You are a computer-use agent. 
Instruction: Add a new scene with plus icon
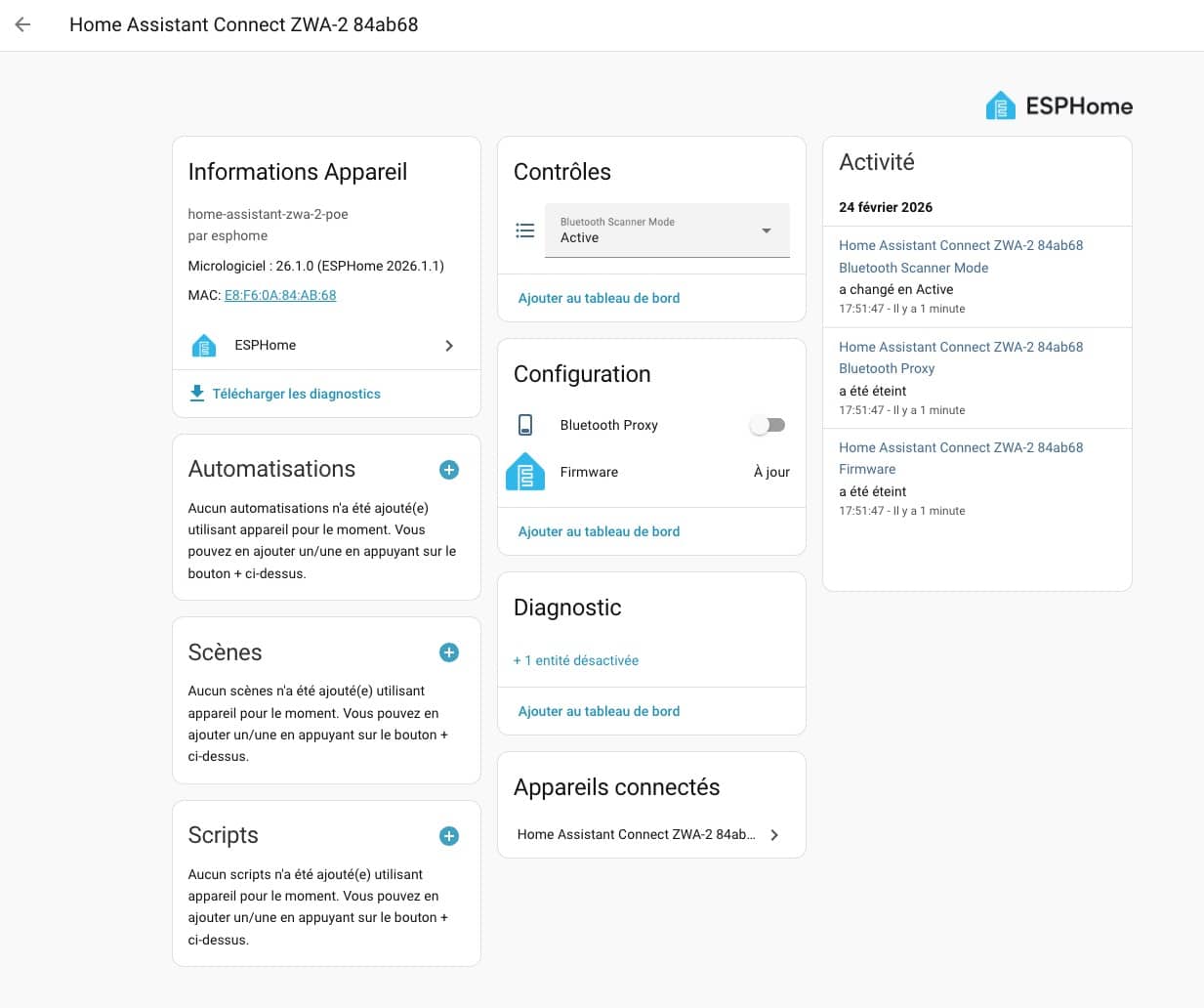[x=449, y=652]
